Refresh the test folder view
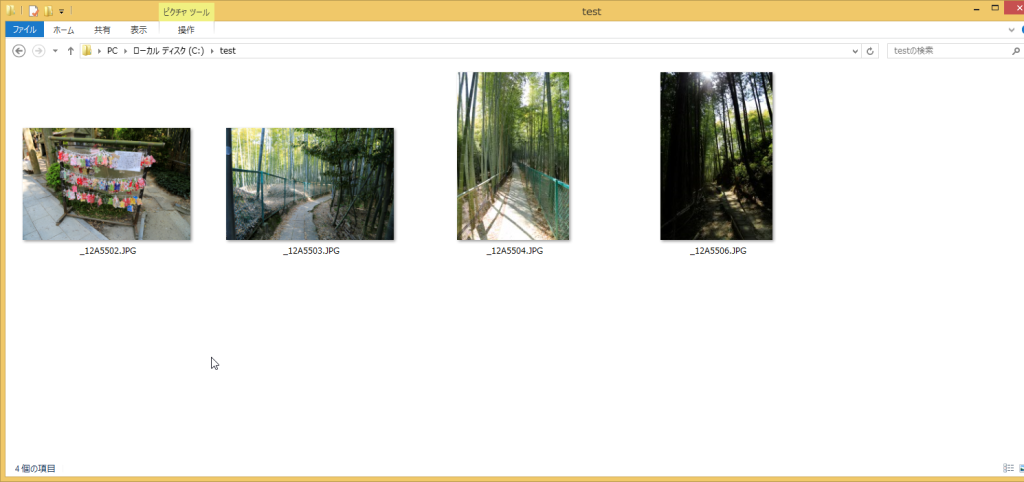The height and width of the screenshot is (482, 1024). 870,51
